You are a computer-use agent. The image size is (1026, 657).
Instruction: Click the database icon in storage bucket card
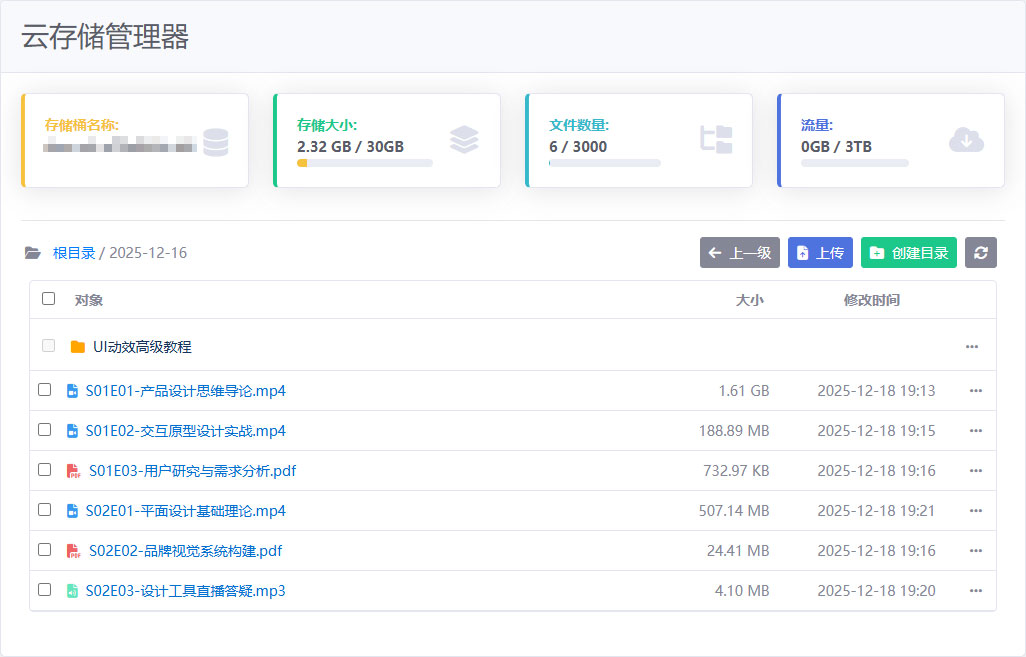pyautogui.click(x=215, y=142)
